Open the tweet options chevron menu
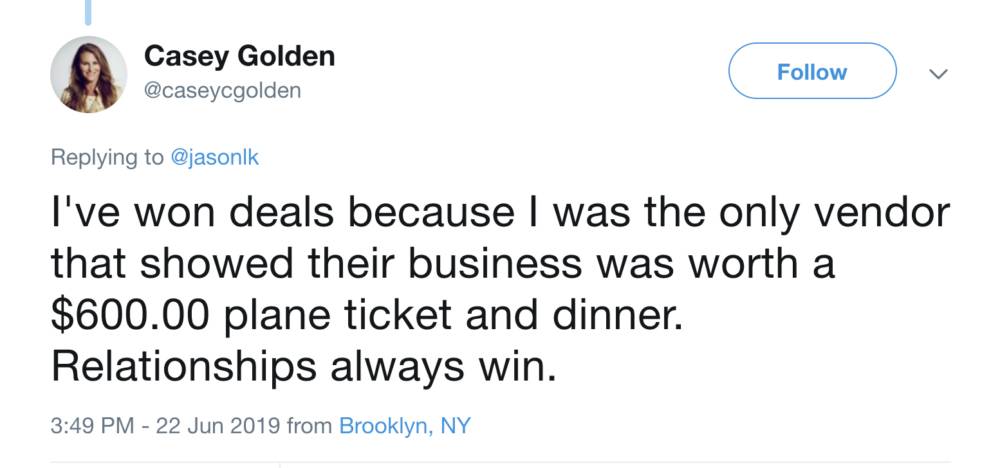The width and height of the screenshot is (1000, 468). (937, 74)
